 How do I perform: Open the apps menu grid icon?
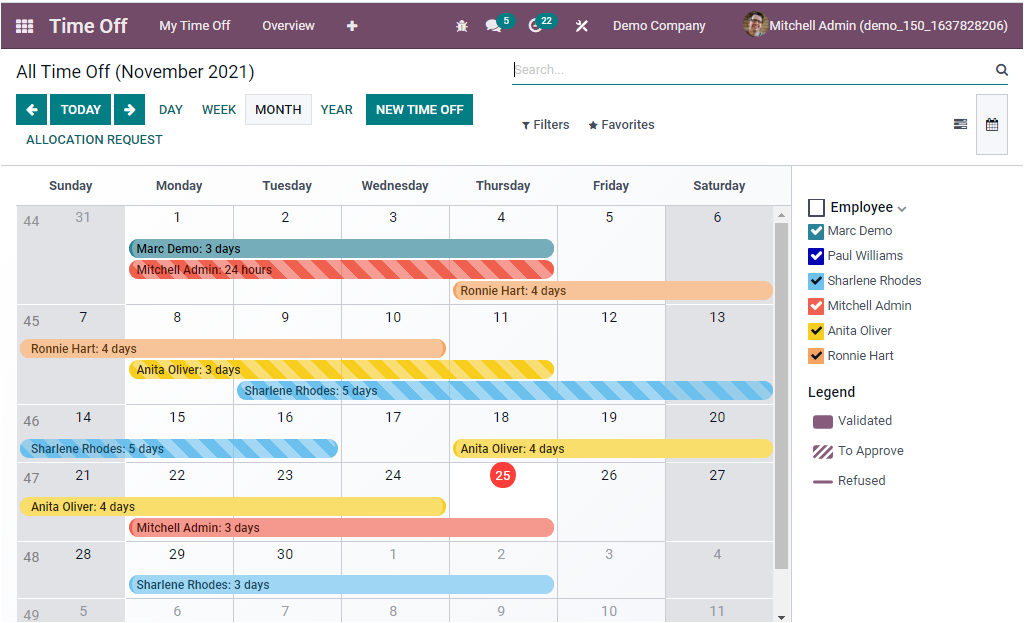tap(25, 25)
